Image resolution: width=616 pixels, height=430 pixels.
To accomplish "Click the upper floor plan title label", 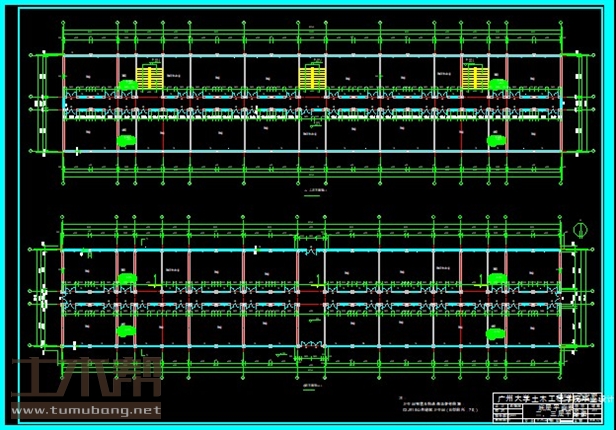I will tap(312, 189).
